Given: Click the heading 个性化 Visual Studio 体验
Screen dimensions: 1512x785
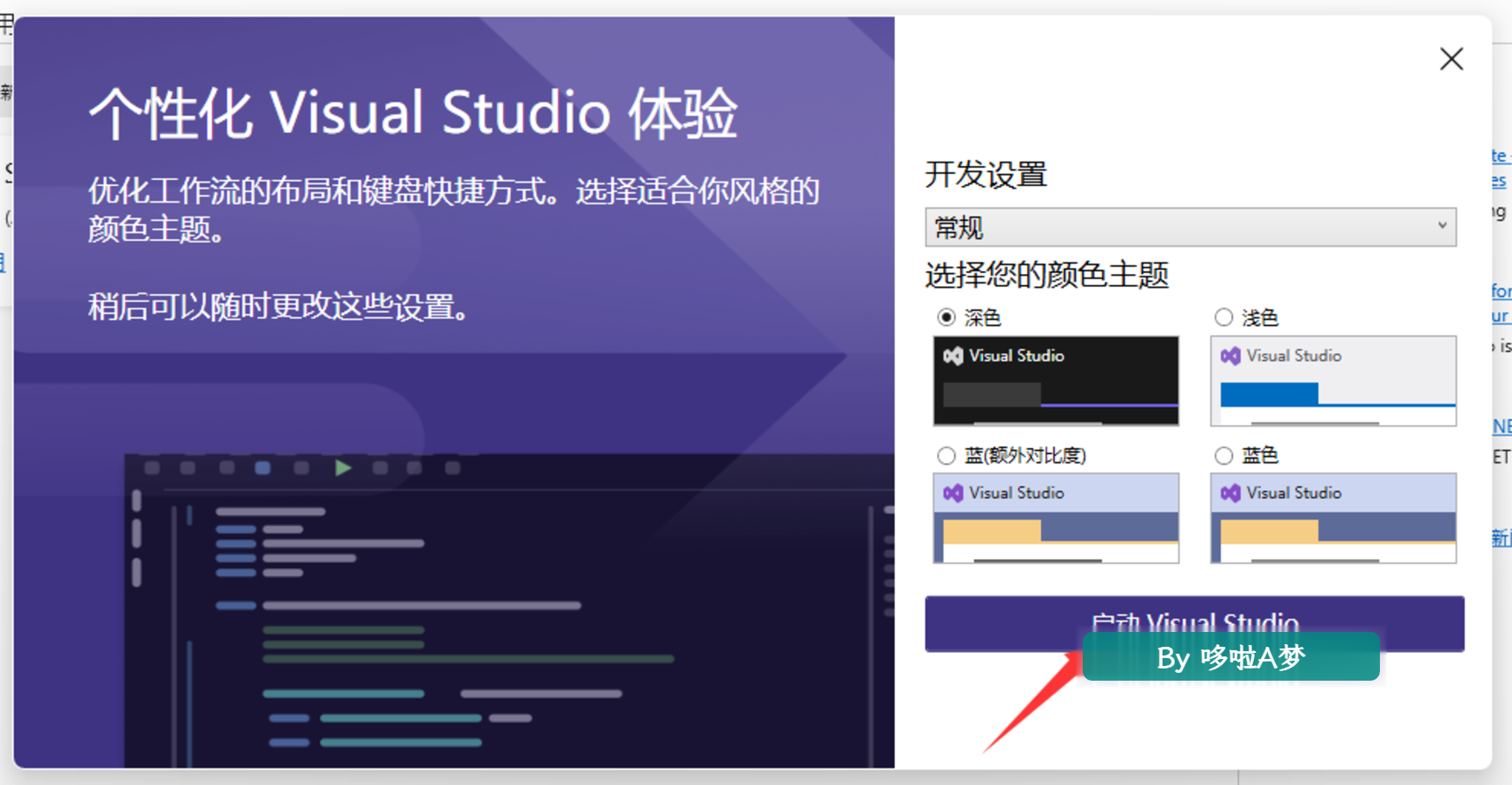Looking at the screenshot, I should coord(413,113).
